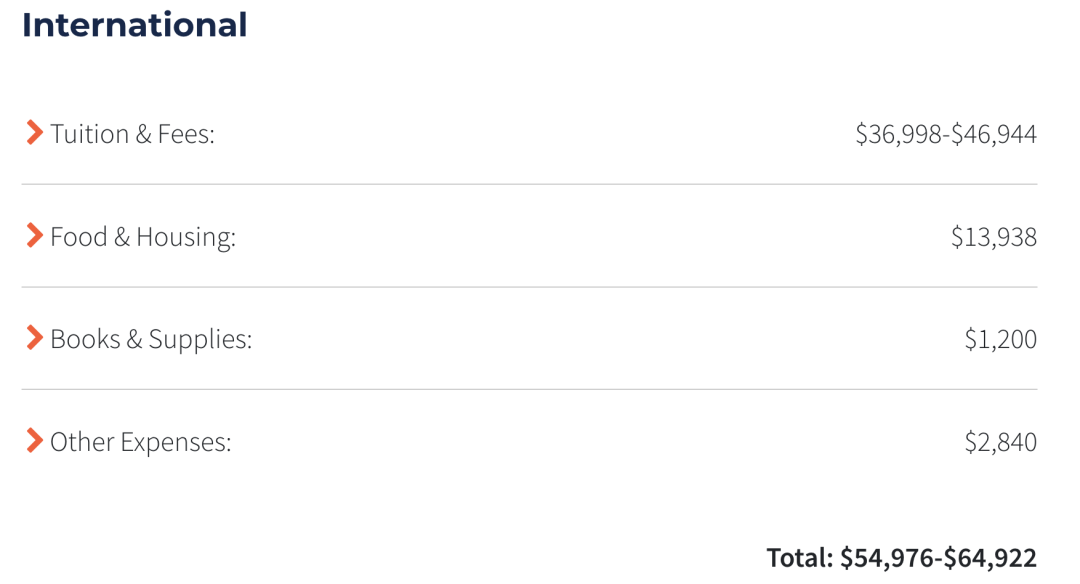The width and height of the screenshot is (1080, 584).
Task: Click the $36,998 lower tuition figure
Action: click(898, 134)
